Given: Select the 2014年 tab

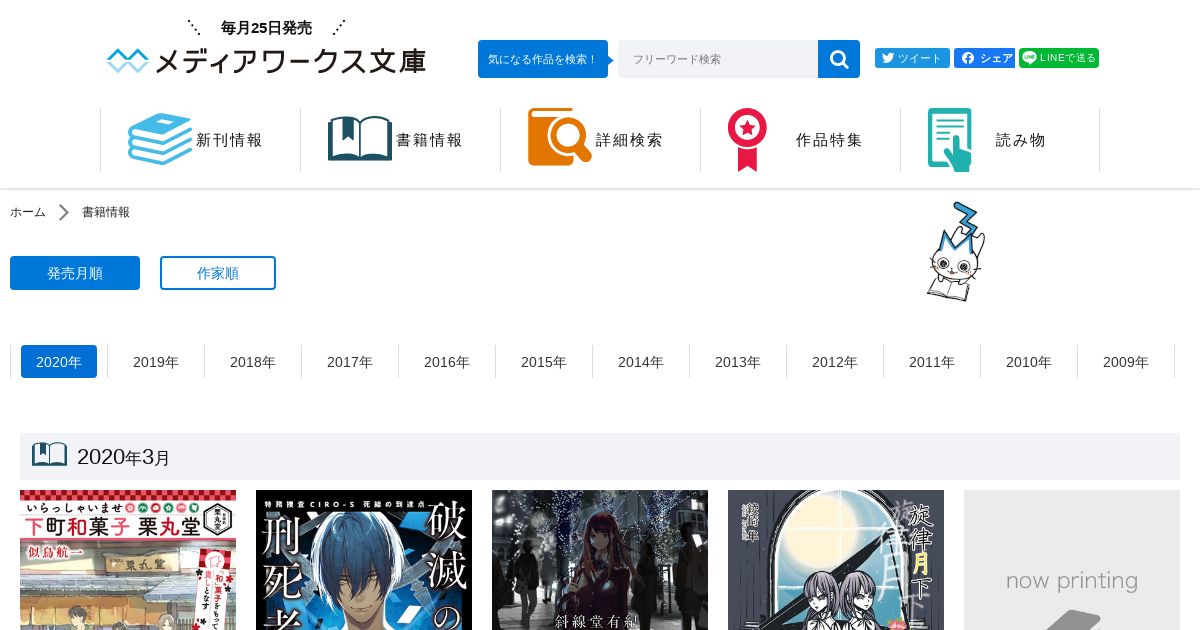Looking at the screenshot, I should coord(641,362).
